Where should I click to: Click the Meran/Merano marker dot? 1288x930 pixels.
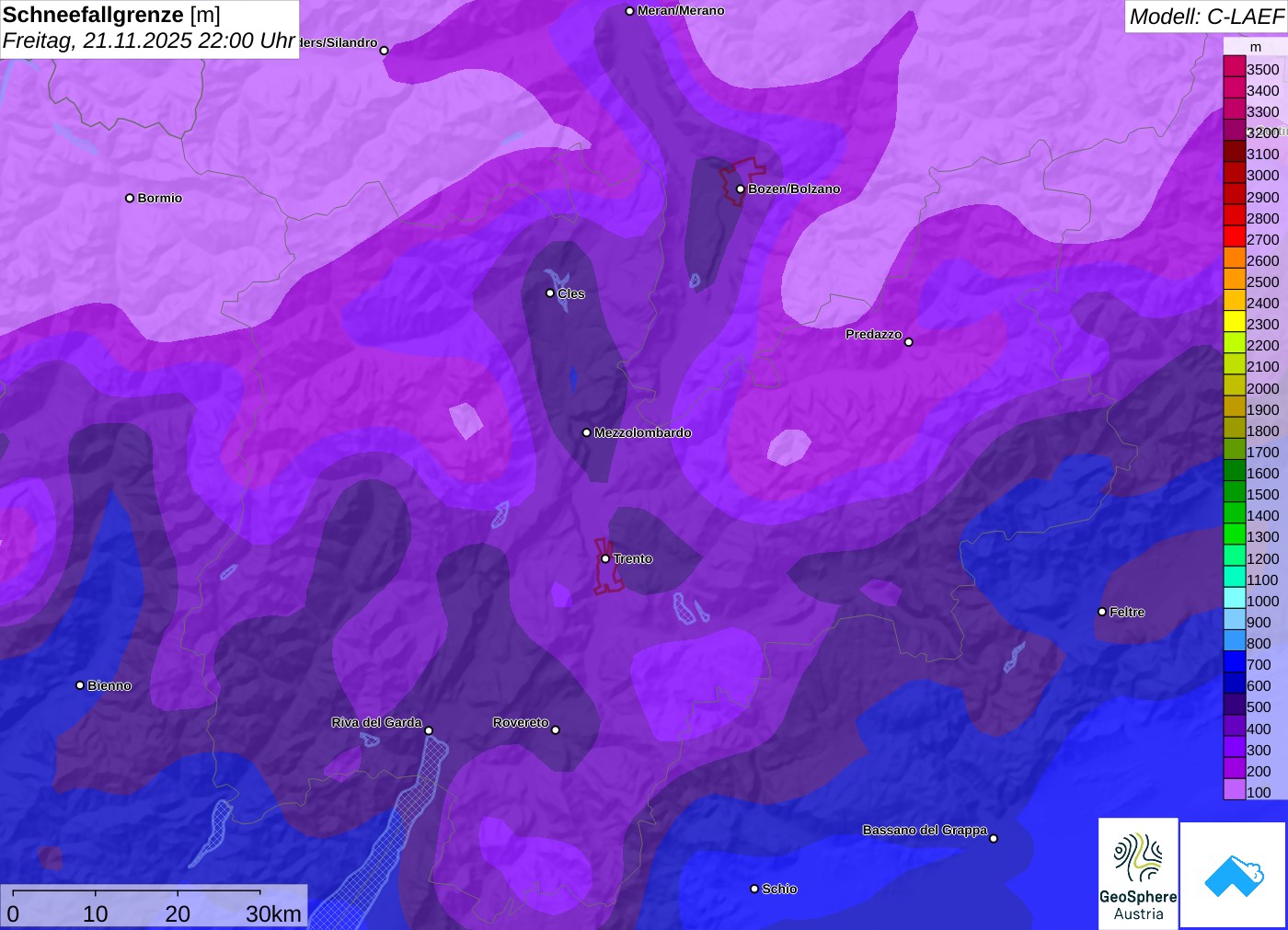[629, 11]
